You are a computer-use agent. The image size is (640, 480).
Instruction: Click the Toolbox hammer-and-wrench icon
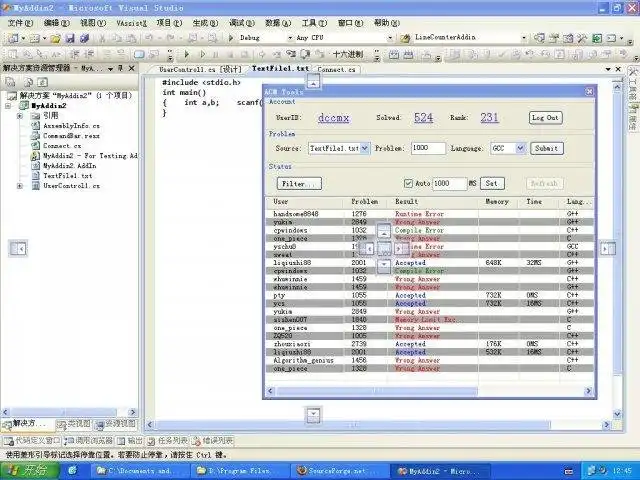coord(582,38)
